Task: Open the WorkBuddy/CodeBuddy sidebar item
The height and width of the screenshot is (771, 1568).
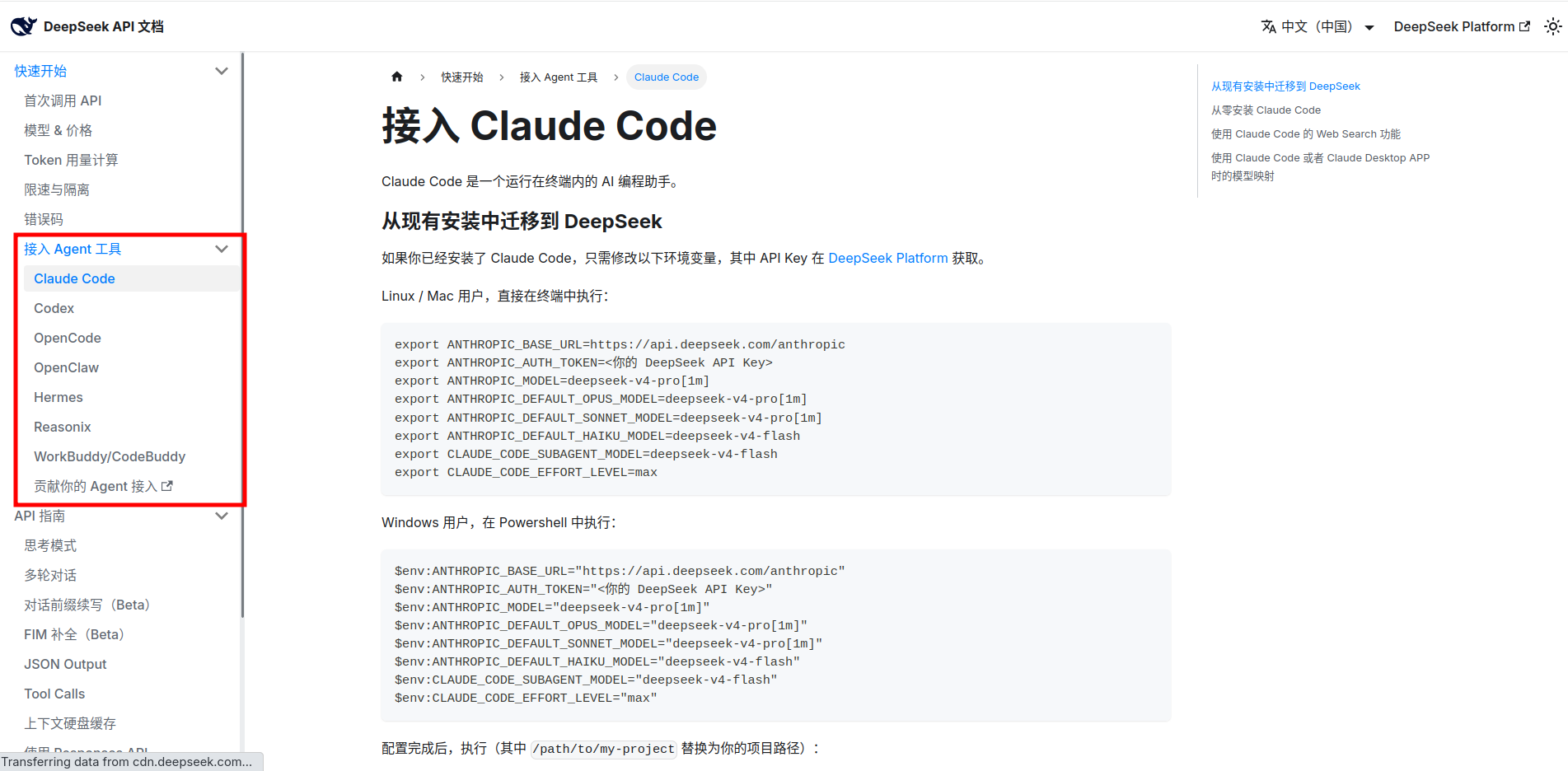Action: tap(110, 456)
